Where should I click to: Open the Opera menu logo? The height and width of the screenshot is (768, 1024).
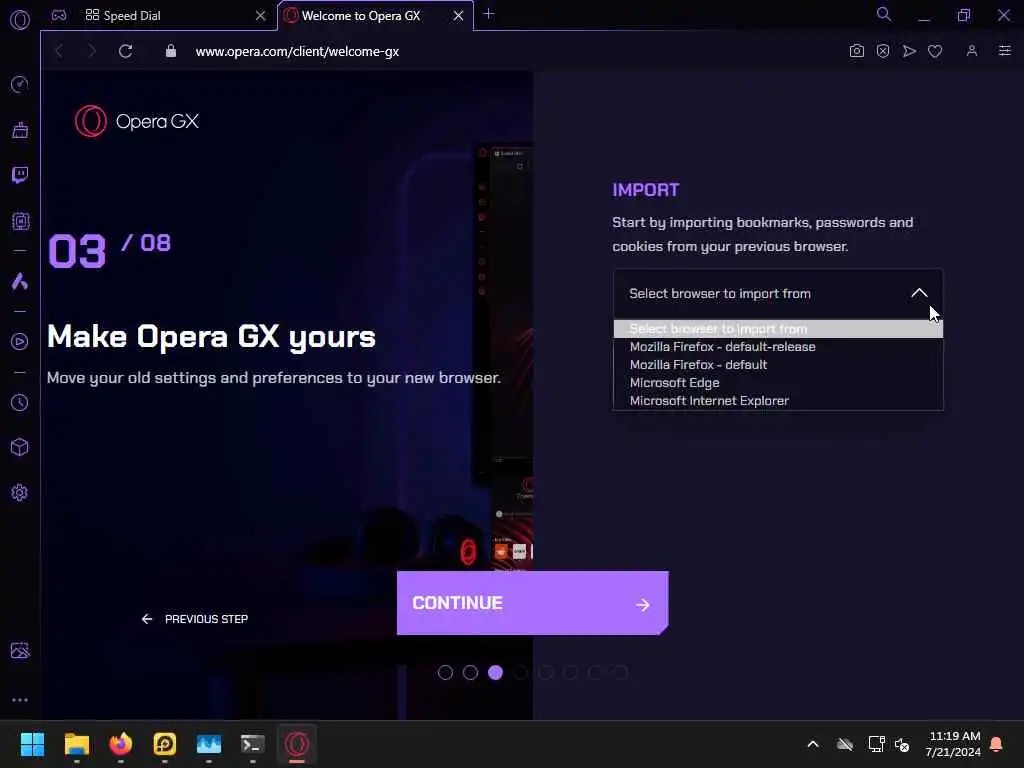[20, 20]
